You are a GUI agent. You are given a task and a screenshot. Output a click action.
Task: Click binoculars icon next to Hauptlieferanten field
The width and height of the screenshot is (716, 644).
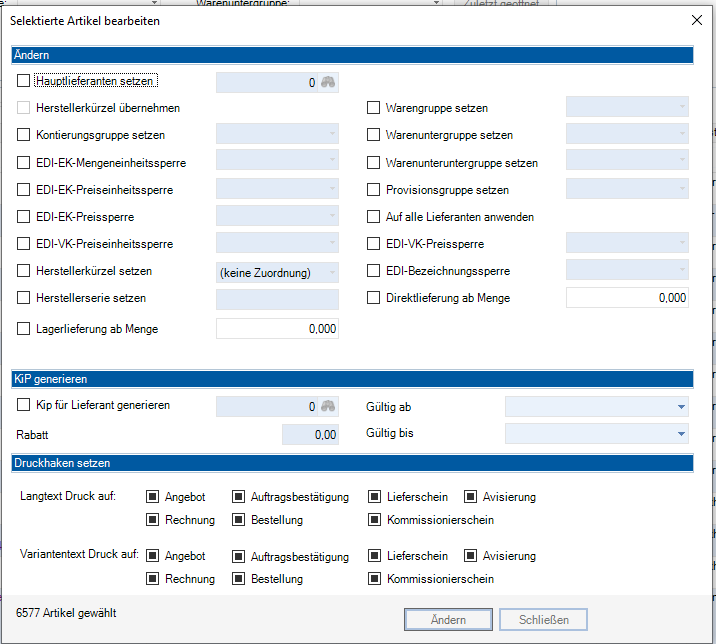329,83
